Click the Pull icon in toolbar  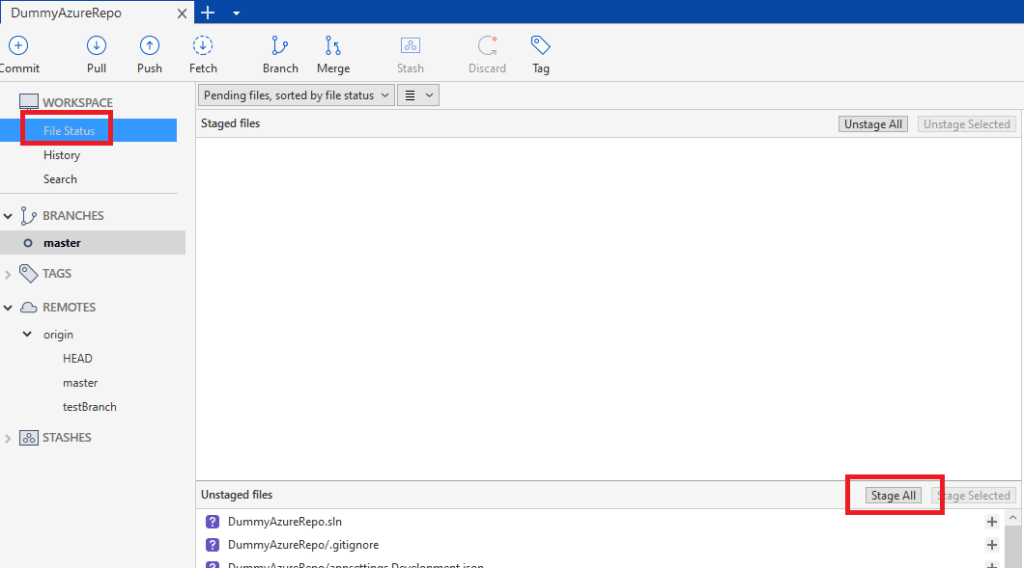point(97,46)
